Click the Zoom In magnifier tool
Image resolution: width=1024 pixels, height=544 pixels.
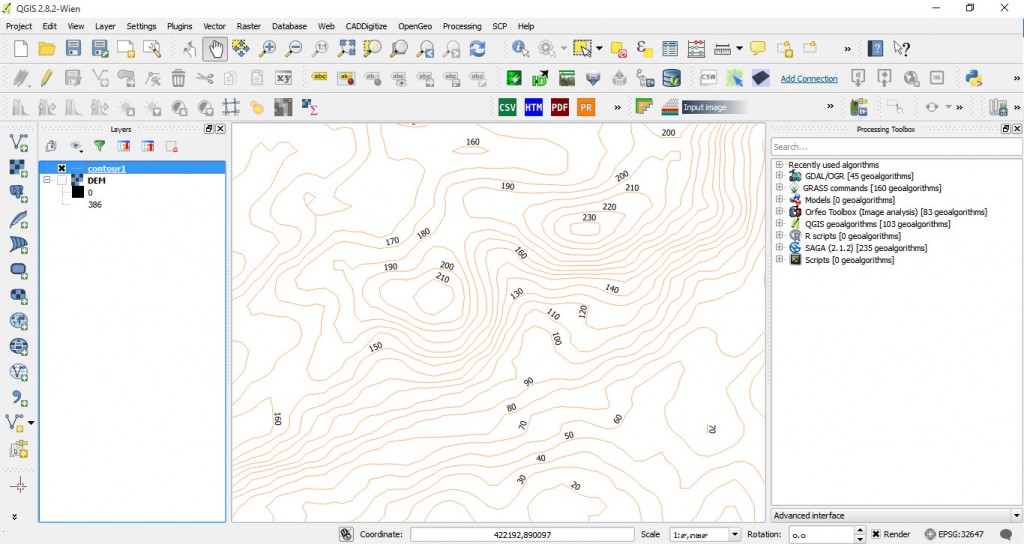pos(268,48)
